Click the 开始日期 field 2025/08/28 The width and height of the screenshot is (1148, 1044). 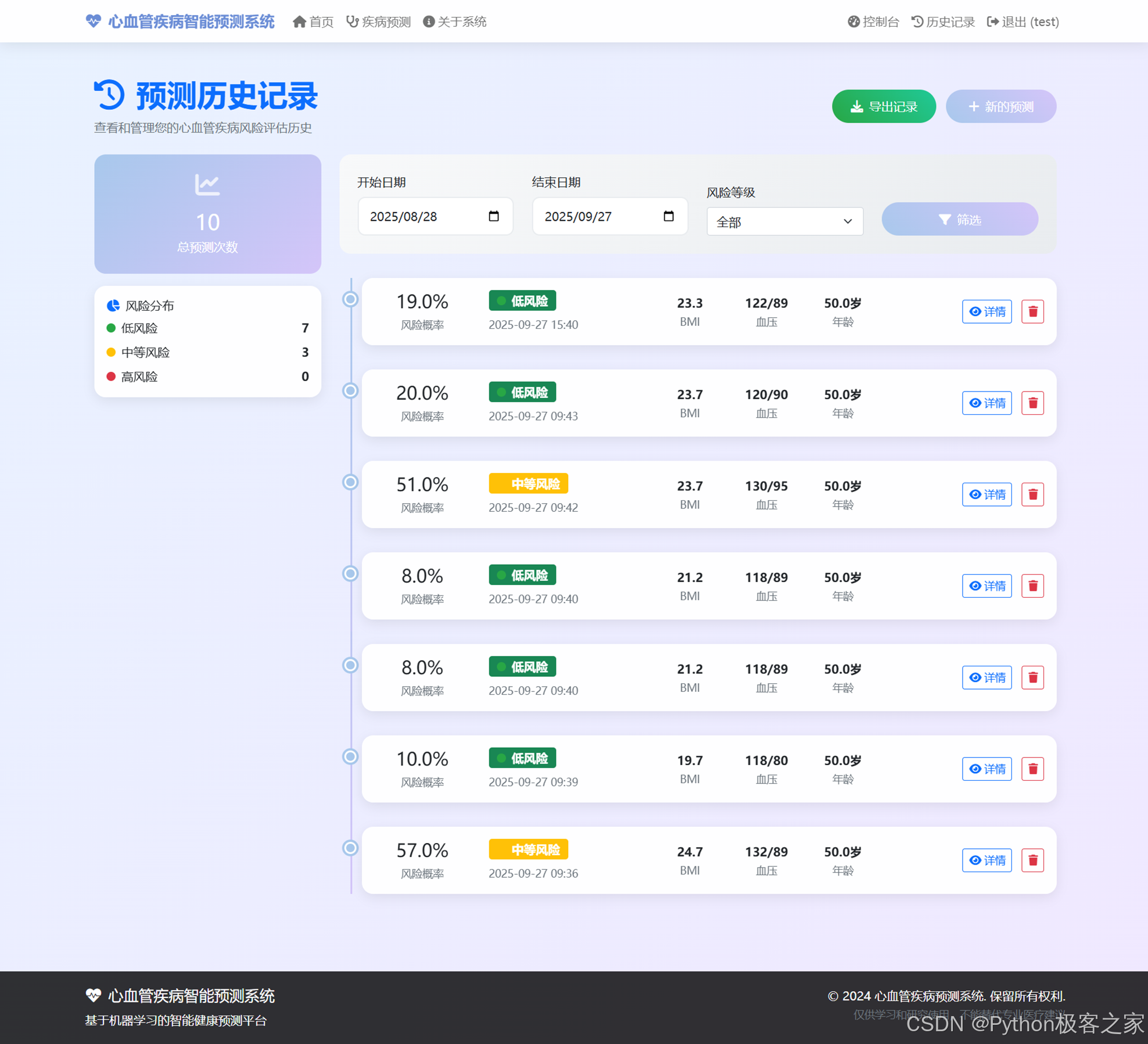coord(435,216)
